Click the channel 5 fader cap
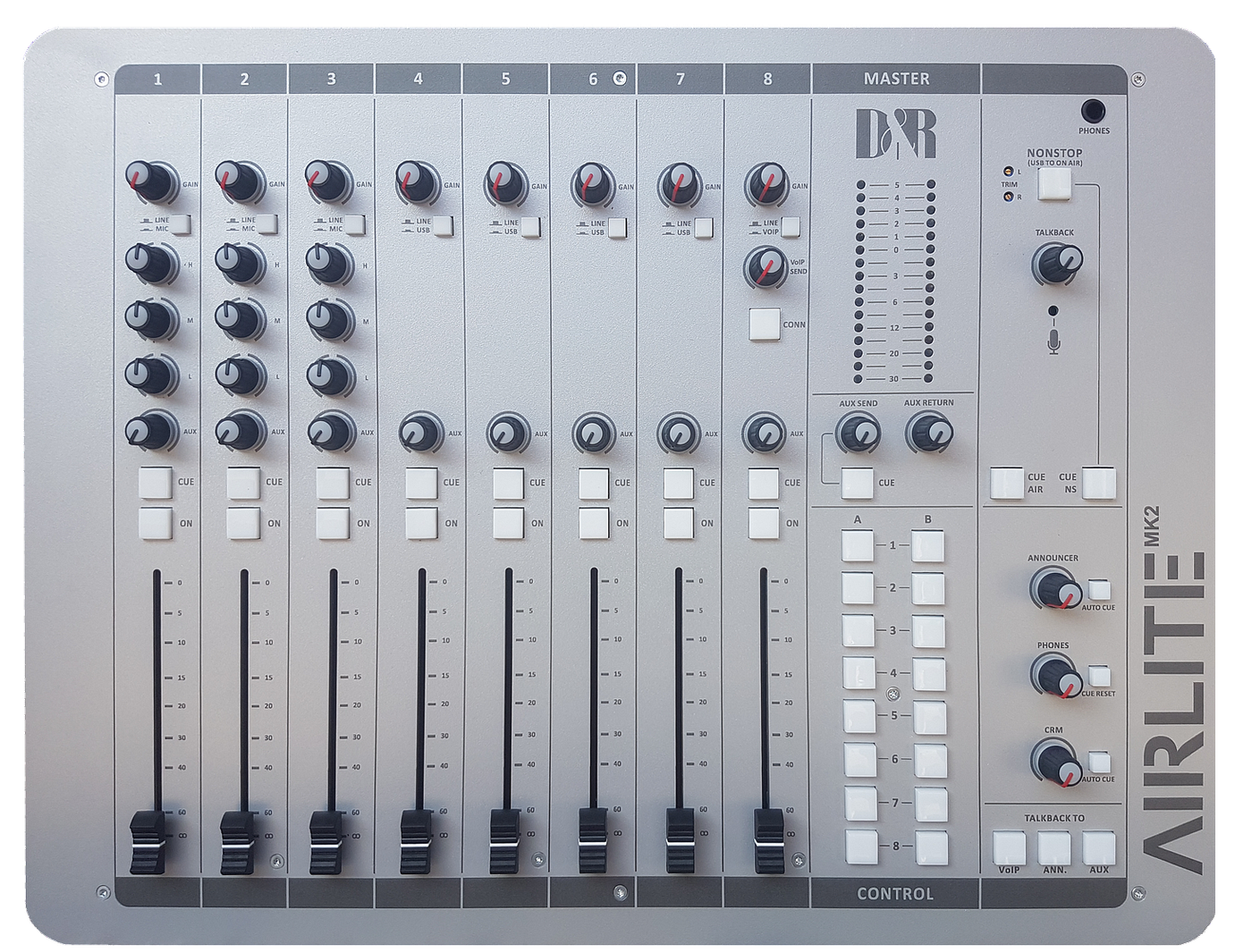The height and width of the screenshot is (952, 1252). coord(504,840)
